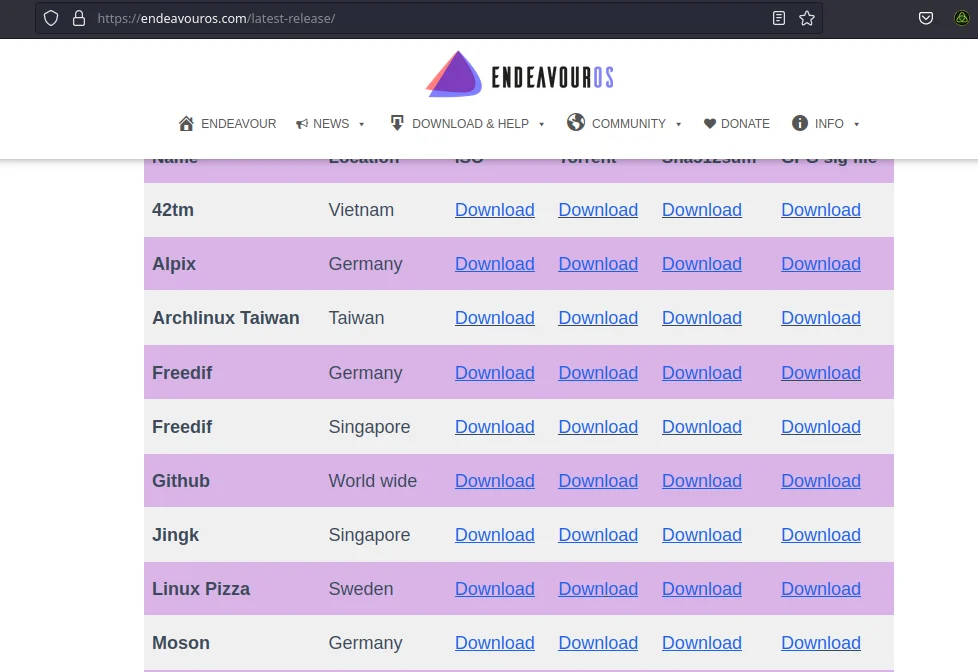This screenshot has height=672, width=978.
Task: Download torrent from 42tm mirror
Action: point(598,210)
